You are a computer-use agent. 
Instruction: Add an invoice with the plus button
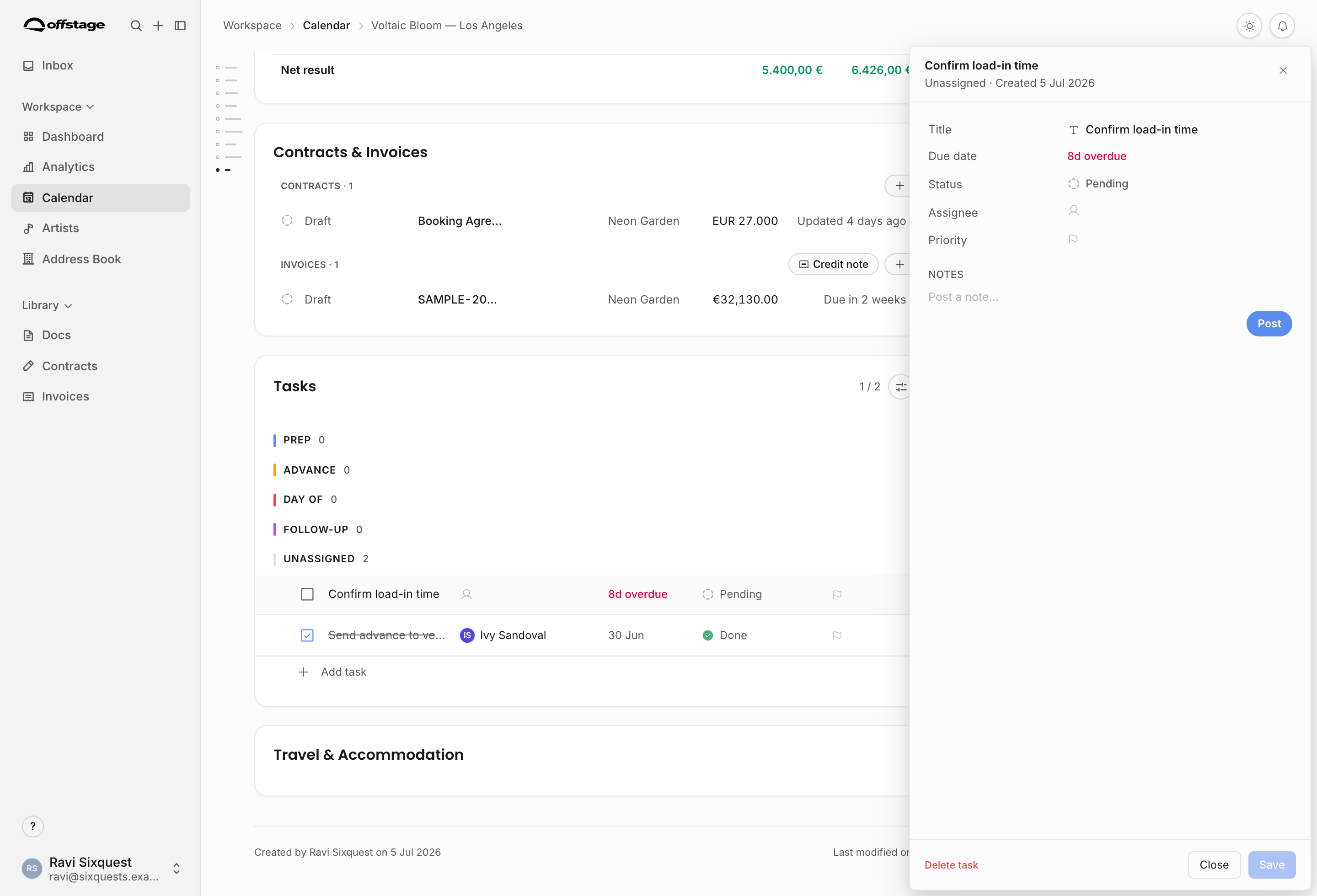pyautogui.click(x=899, y=265)
